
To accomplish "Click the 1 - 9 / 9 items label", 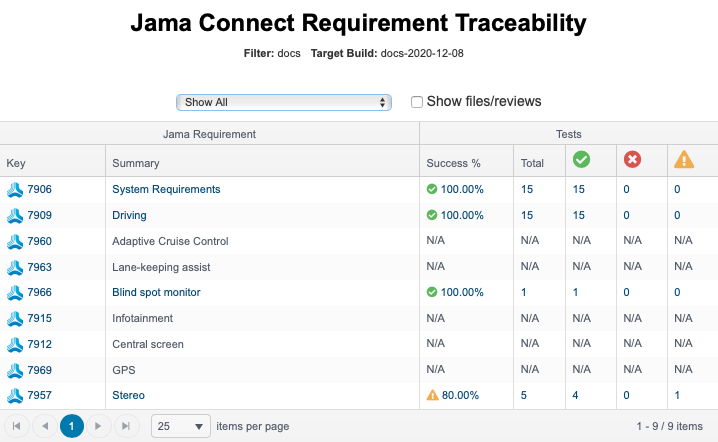I will (669, 426).
